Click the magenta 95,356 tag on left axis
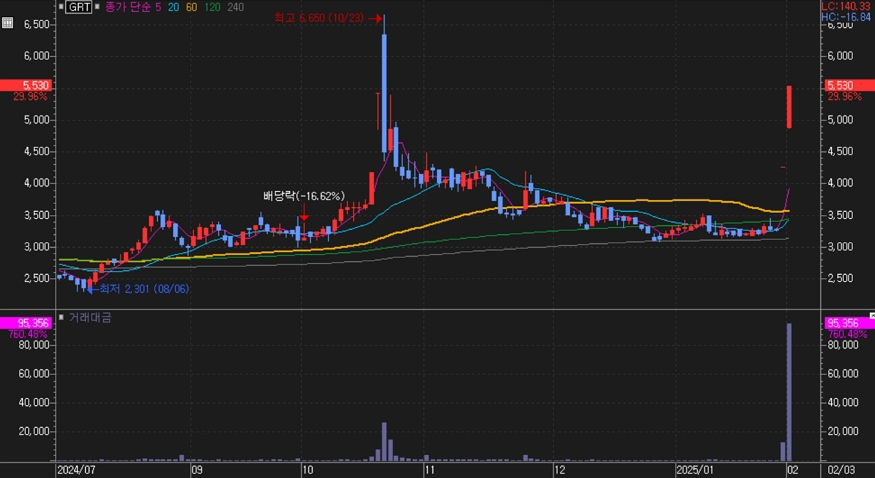The height and width of the screenshot is (478, 875). (26, 323)
